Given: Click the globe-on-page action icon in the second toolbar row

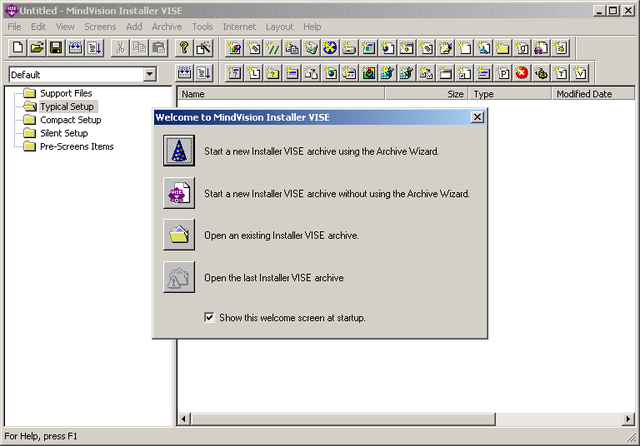Looking at the screenshot, I should coord(330,73).
